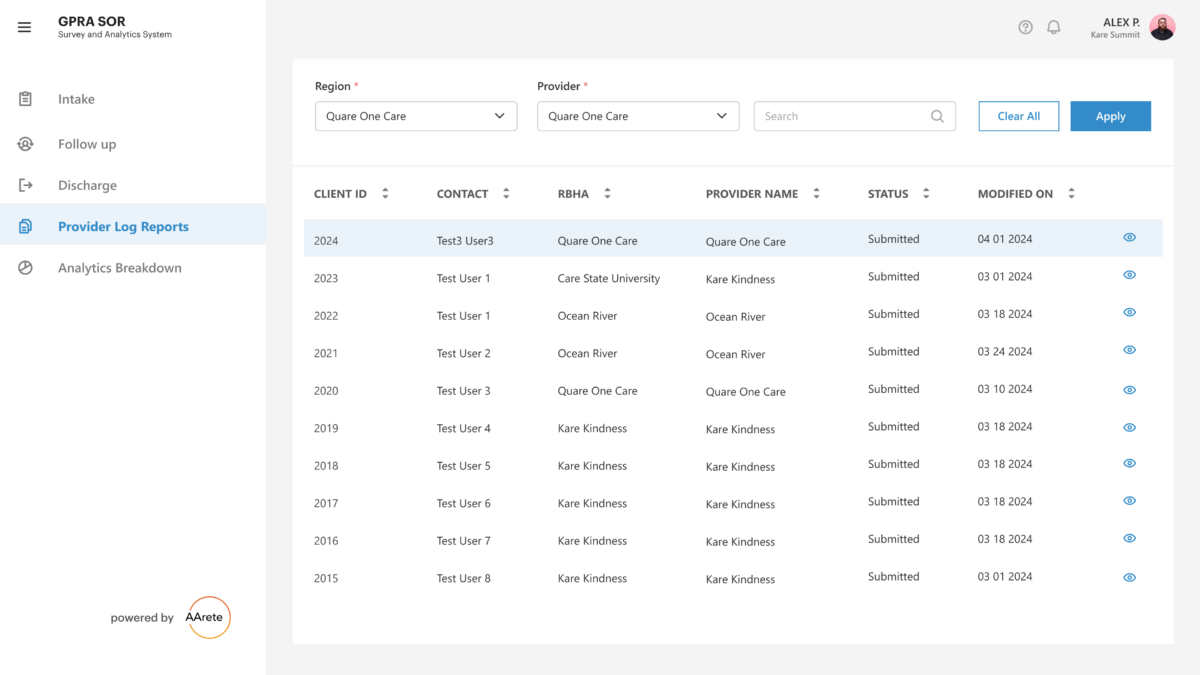
Task: Sort the table by CLIENT ID
Action: 384,193
